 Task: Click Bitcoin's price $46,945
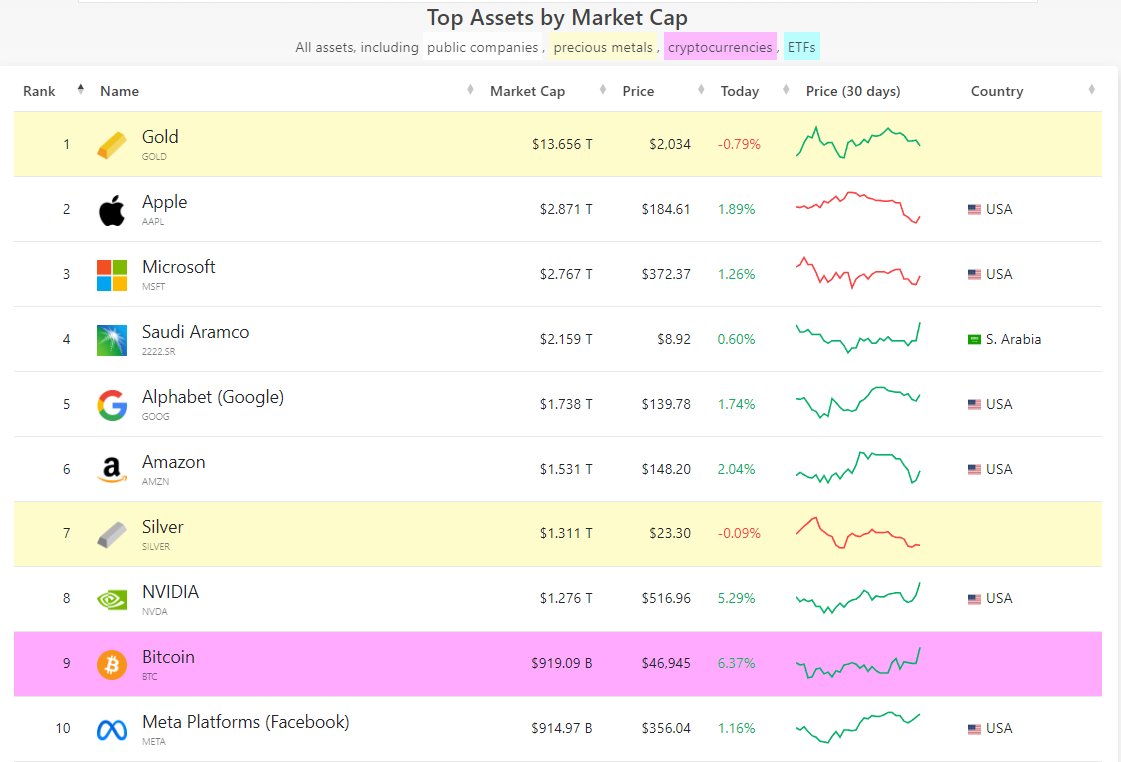tap(666, 663)
